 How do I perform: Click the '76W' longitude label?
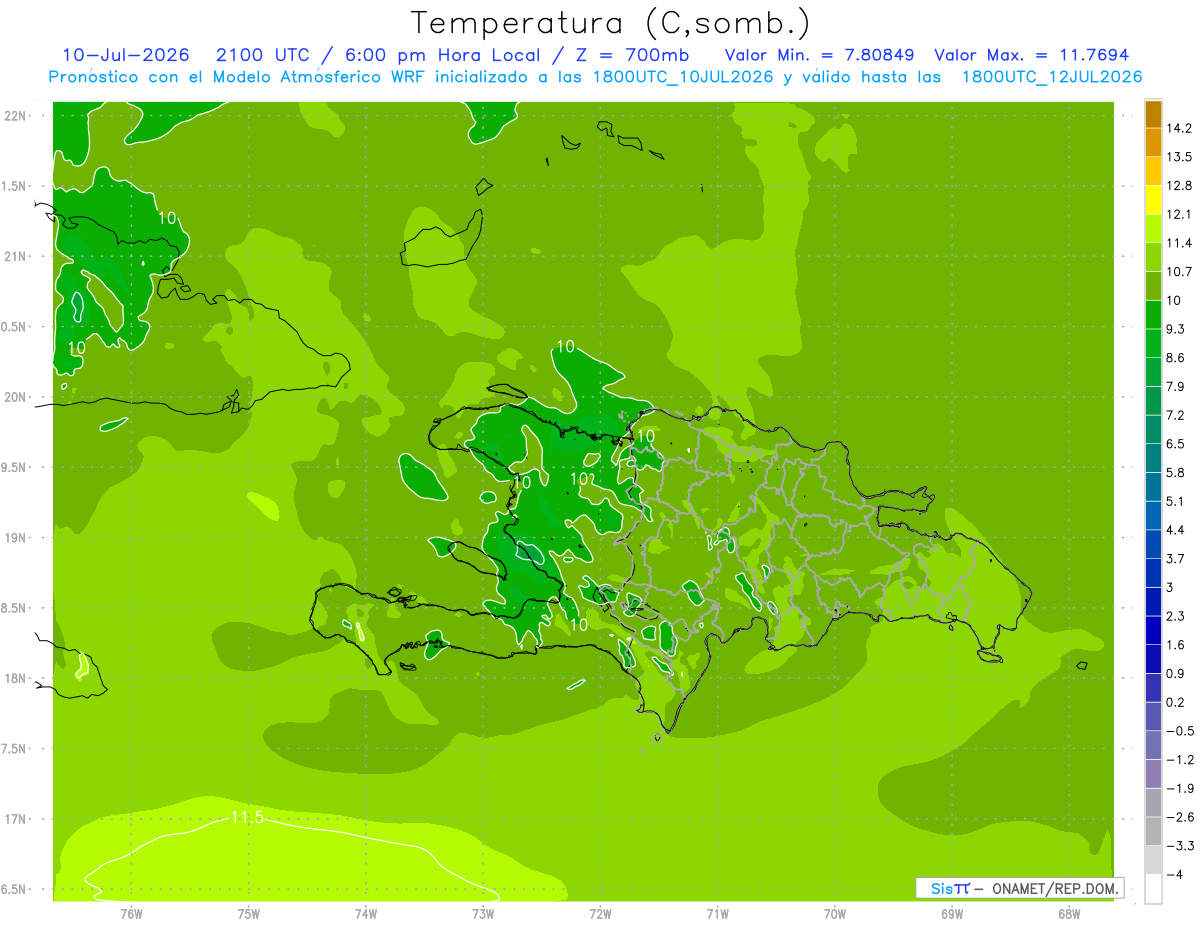131,913
